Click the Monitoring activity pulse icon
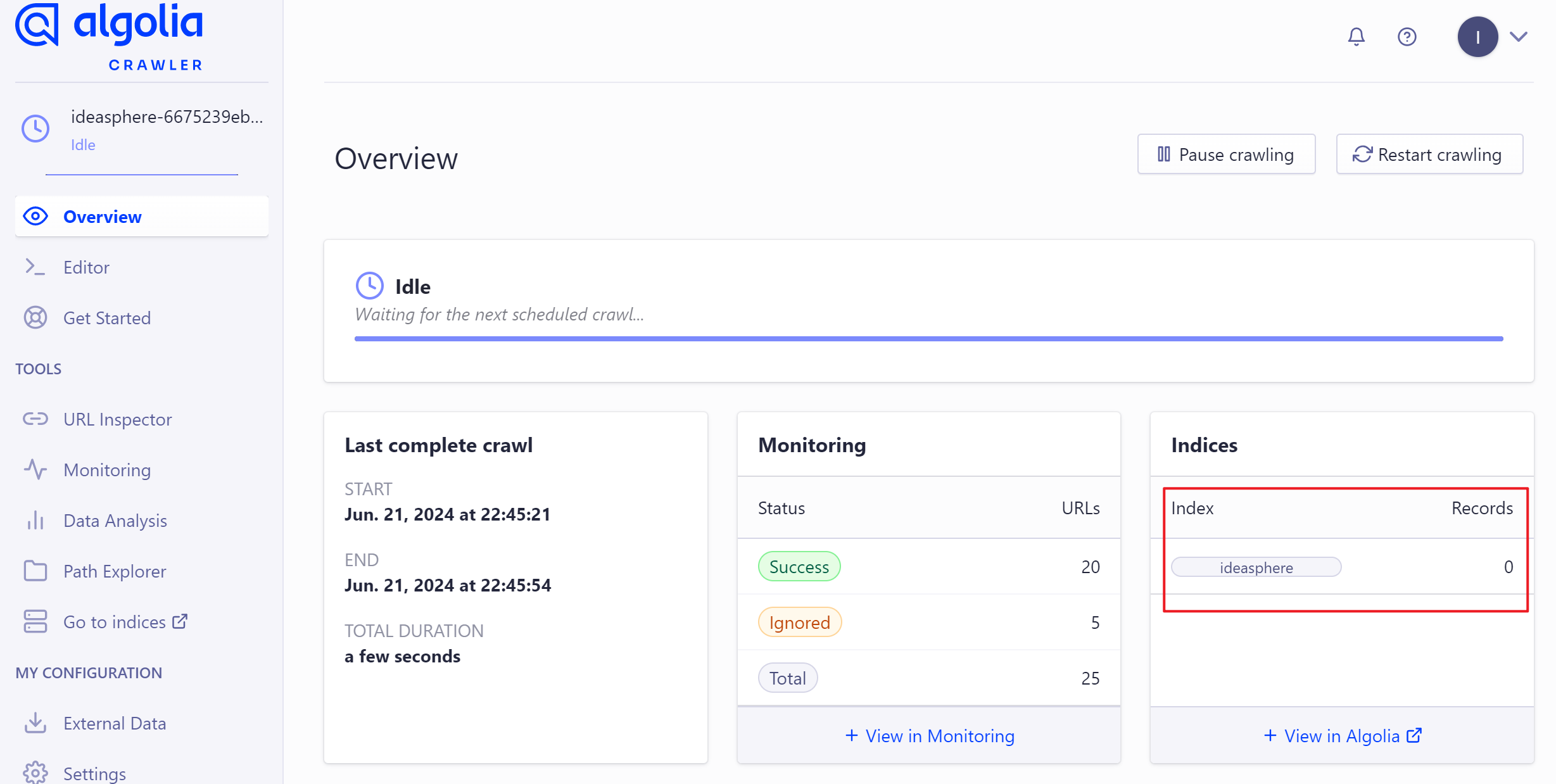Screen dimensions: 1556x784 [35, 469]
